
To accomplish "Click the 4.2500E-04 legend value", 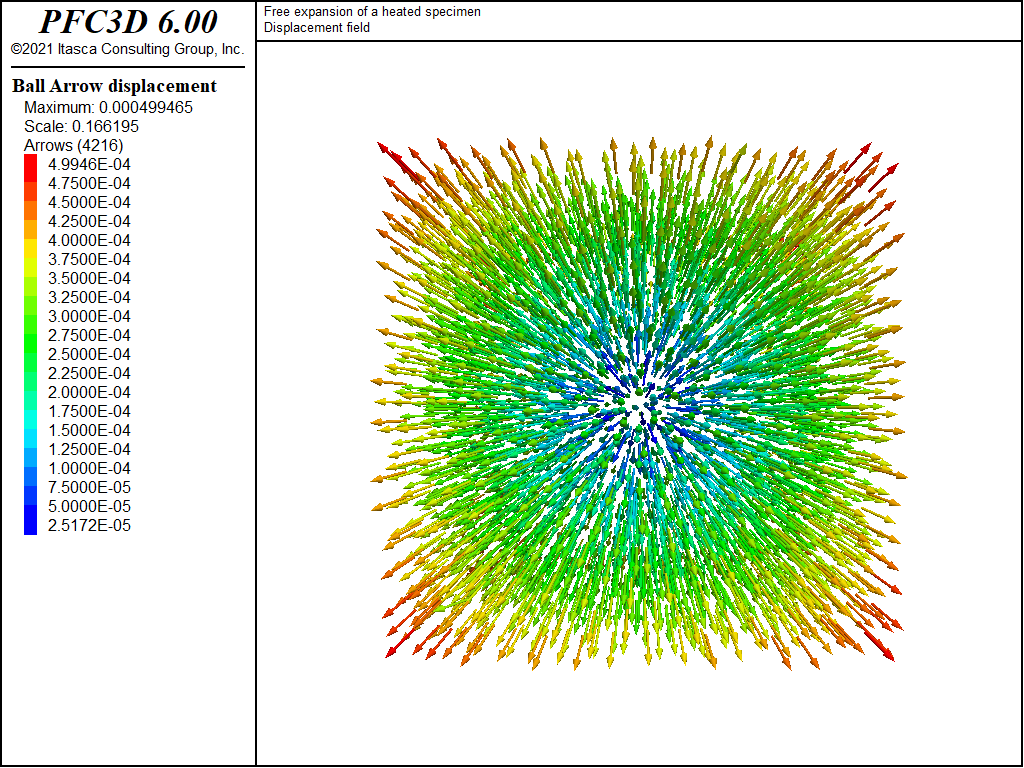I will (x=89, y=221).
